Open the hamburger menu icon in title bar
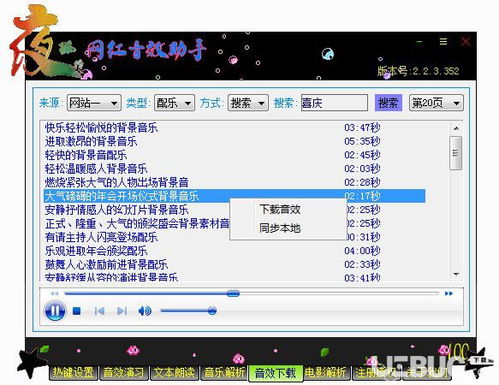This screenshot has width=499, height=385. pos(443,41)
